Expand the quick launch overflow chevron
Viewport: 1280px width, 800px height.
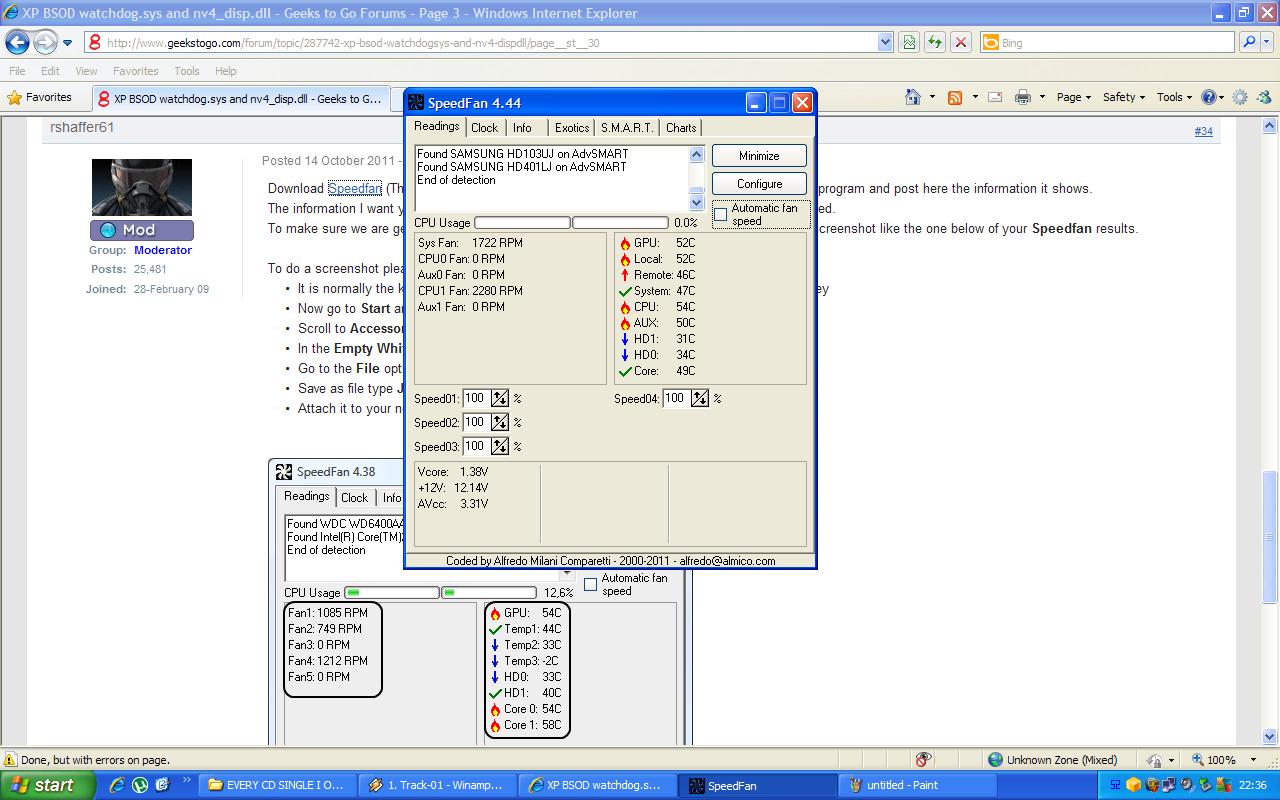187,781
